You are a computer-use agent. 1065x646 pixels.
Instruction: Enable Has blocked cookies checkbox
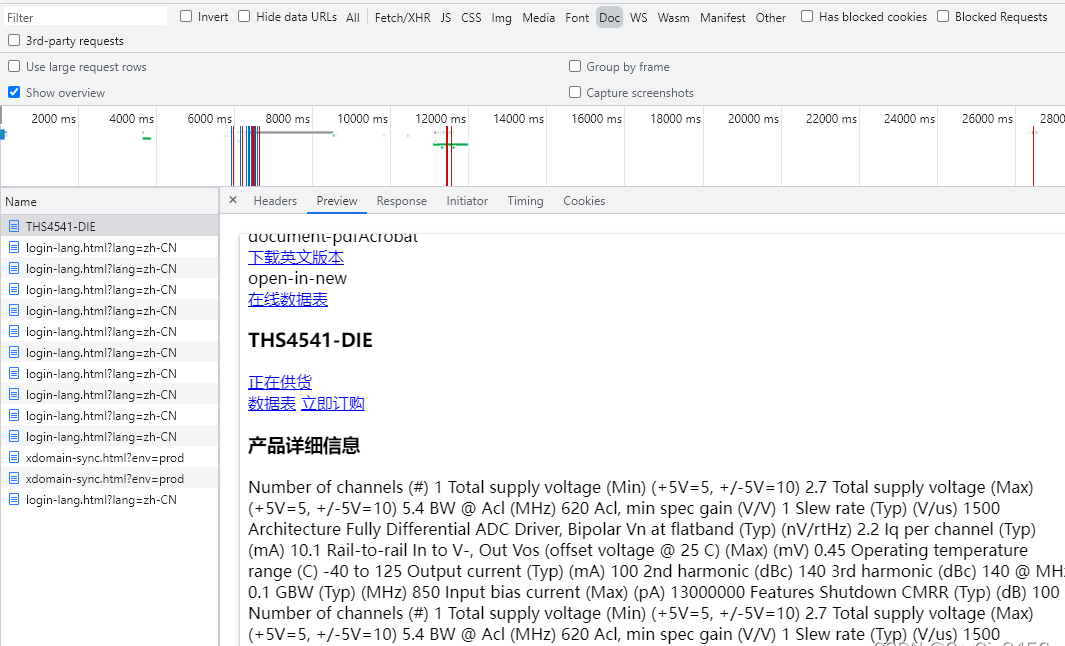pyautogui.click(x=807, y=16)
